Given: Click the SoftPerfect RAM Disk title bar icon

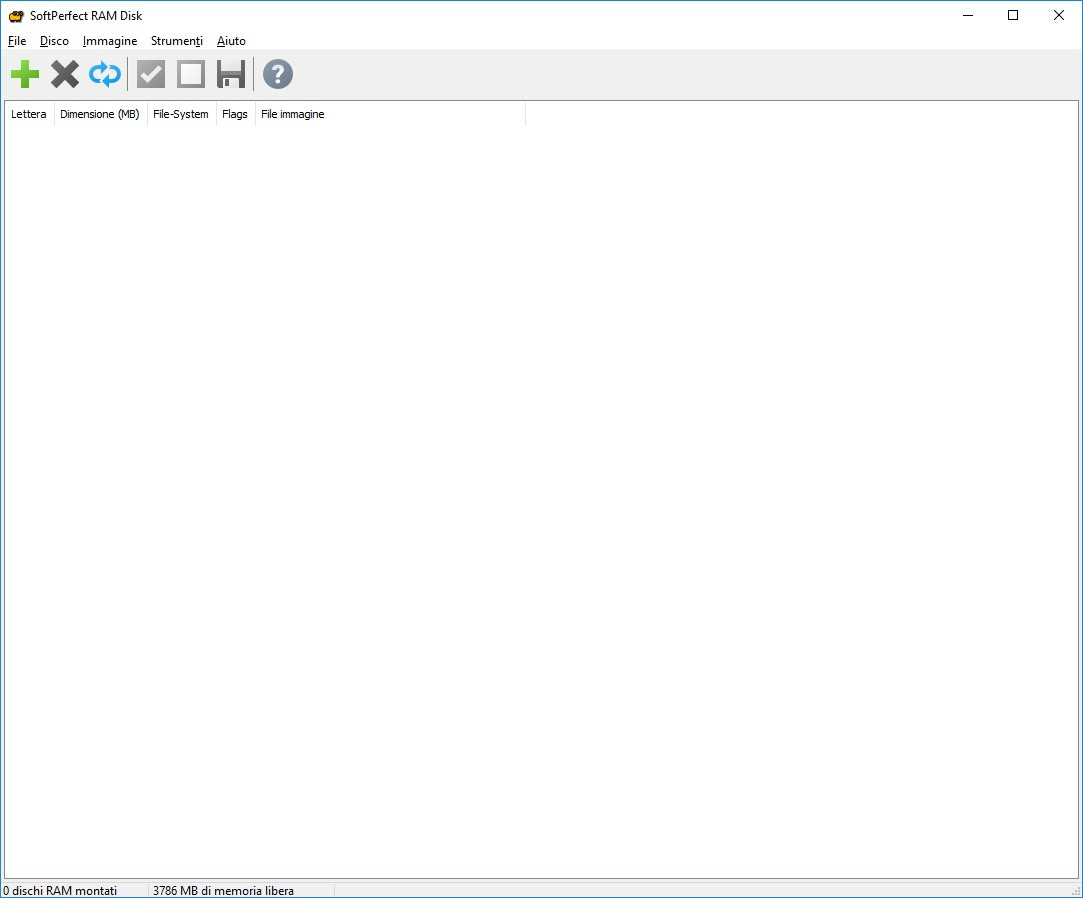Looking at the screenshot, I should point(16,15).
